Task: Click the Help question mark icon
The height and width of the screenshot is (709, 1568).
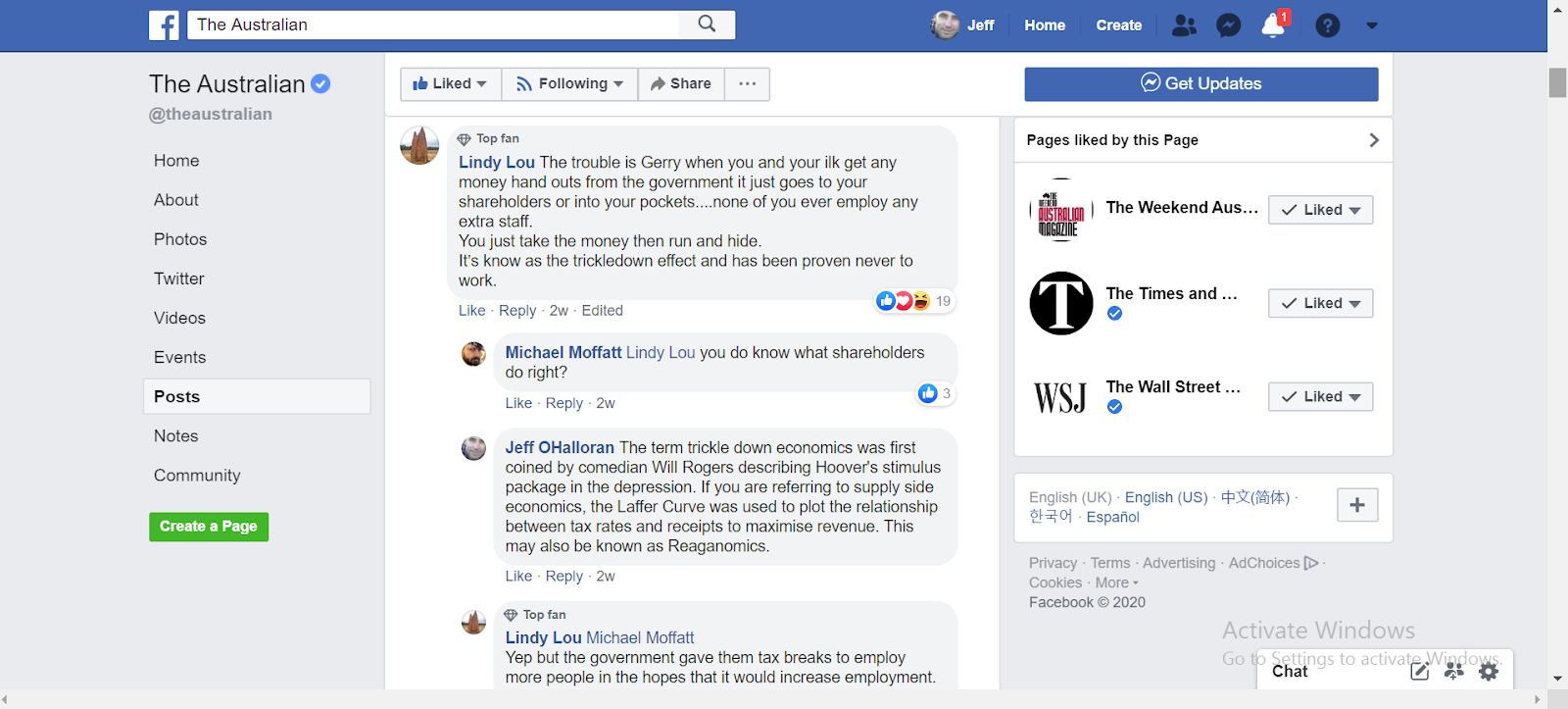Action: coord(1327,25)
